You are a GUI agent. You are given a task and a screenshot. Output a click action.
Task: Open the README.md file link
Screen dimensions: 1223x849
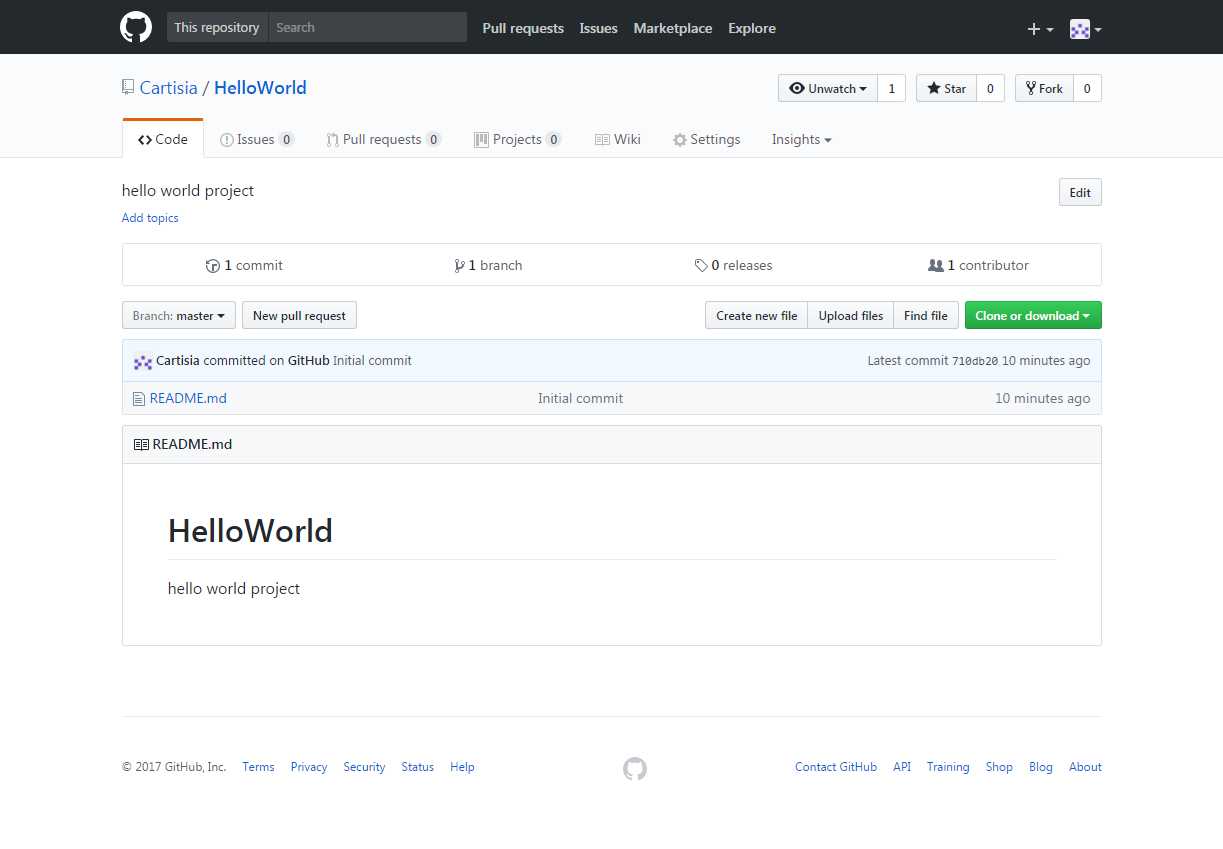pyautogui.click(x=188, y=398)
